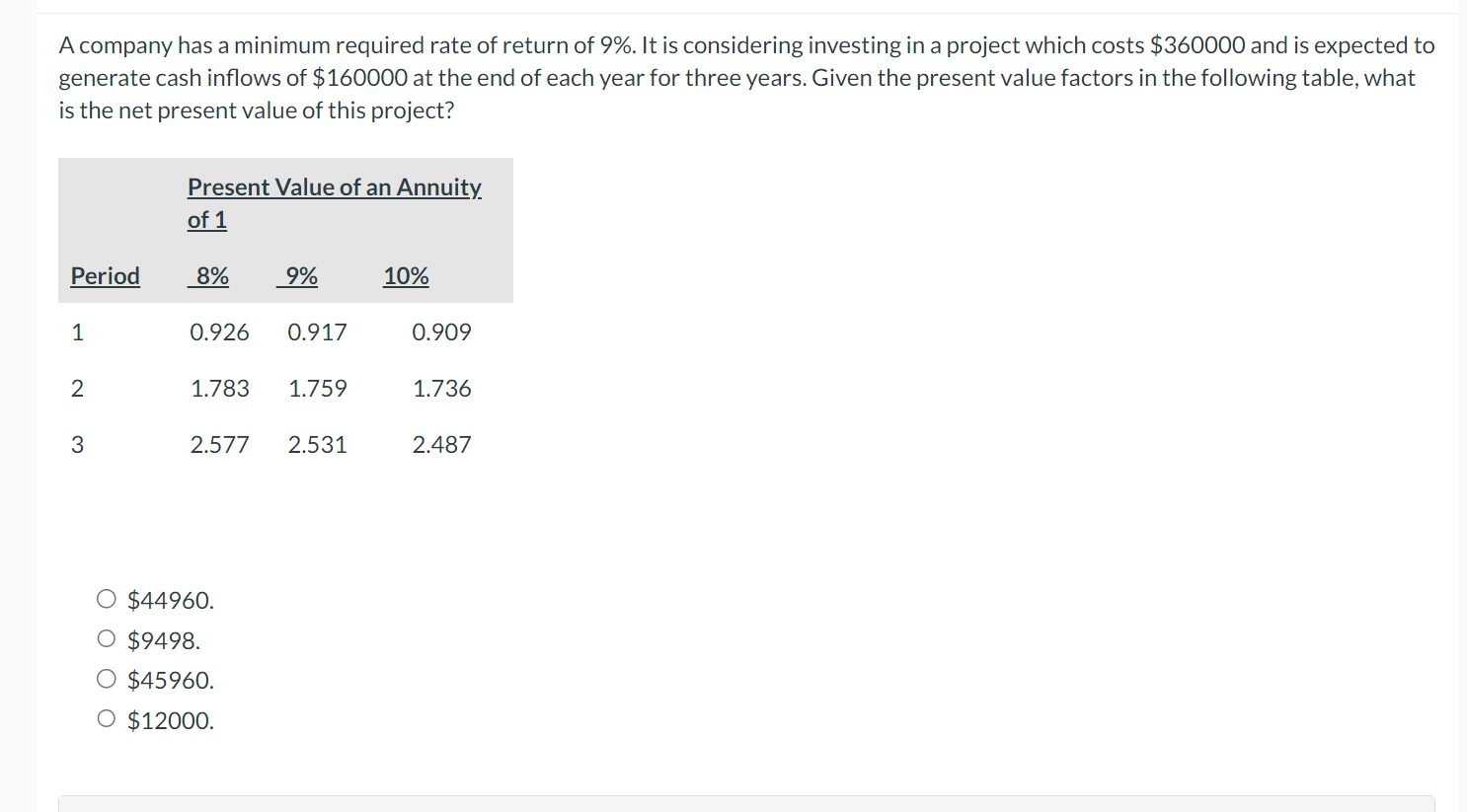This screenshot has height=812, width=1467.
Task: Click the $12000 answer label text
Action: pyautogui.click(x=171, y=720)
